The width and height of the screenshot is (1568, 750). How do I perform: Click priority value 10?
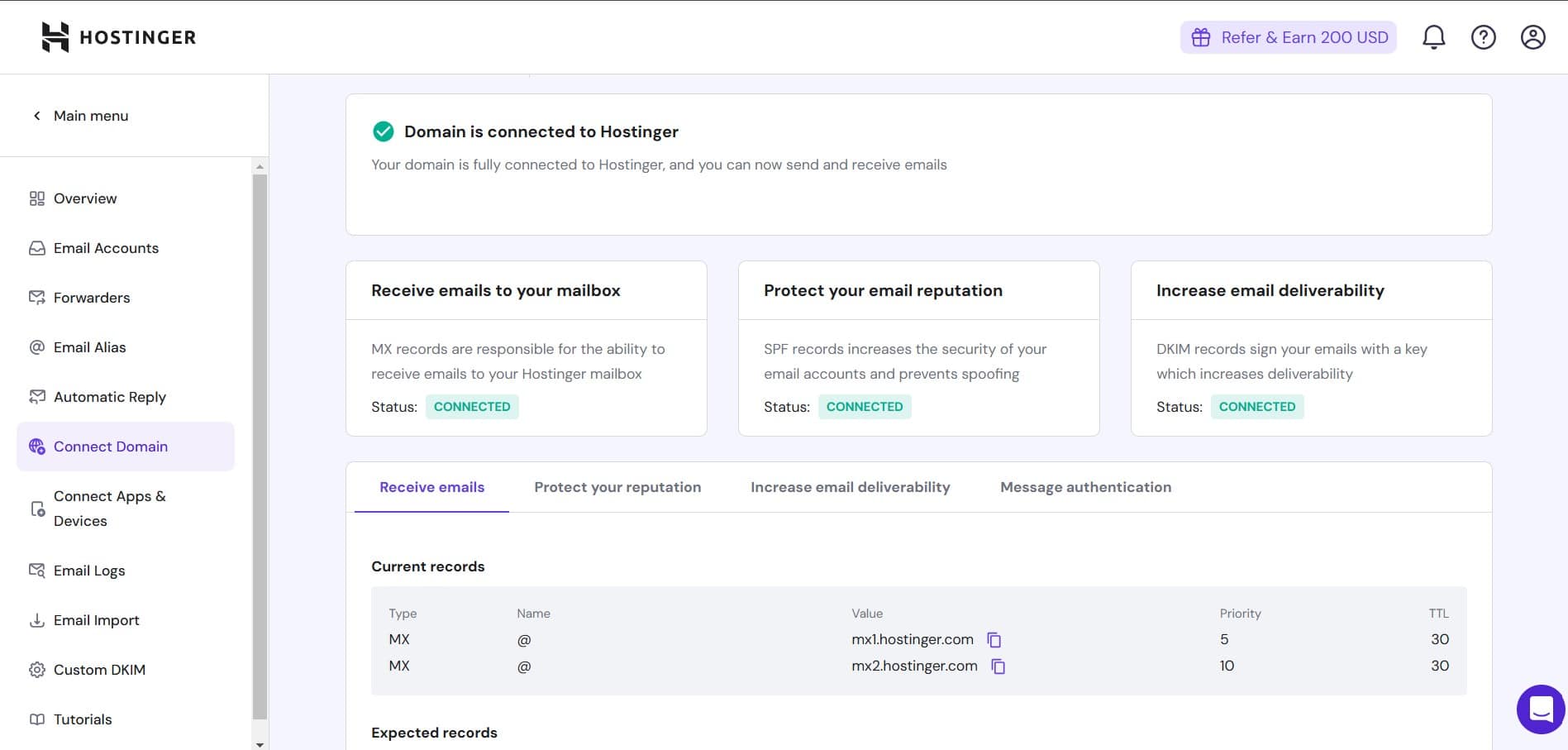(x=1227, y=666)
